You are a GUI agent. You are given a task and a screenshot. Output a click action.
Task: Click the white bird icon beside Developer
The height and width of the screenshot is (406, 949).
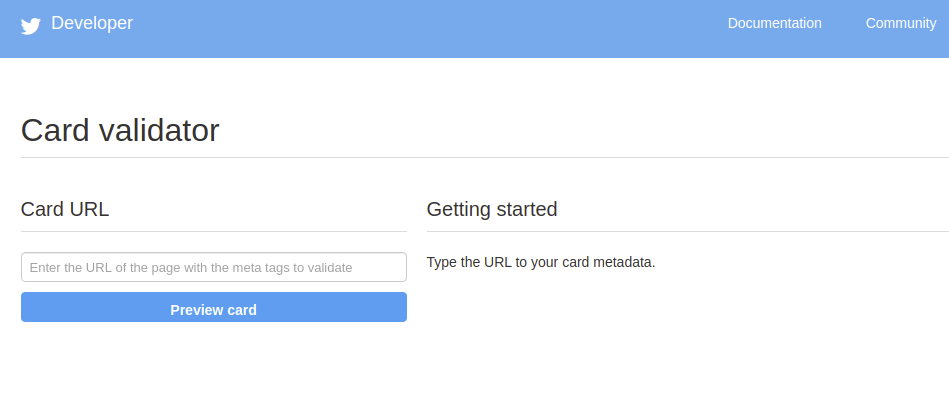tap(31, 26)
